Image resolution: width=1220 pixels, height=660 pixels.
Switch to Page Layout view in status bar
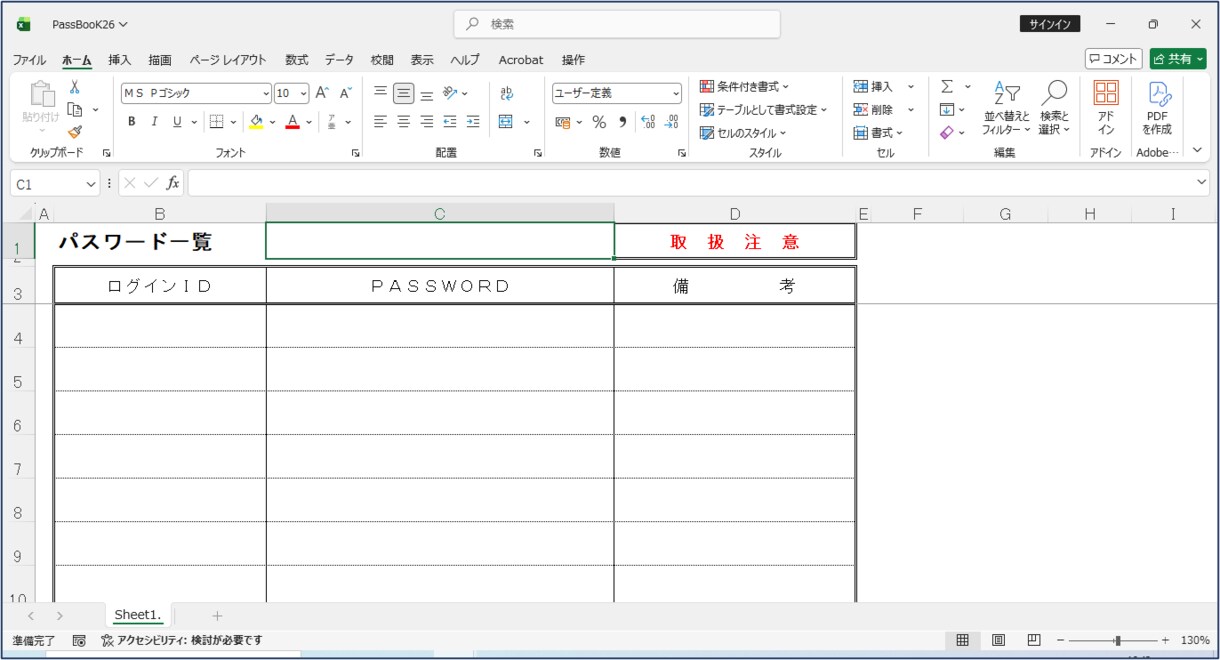click(x=998, y=640)
